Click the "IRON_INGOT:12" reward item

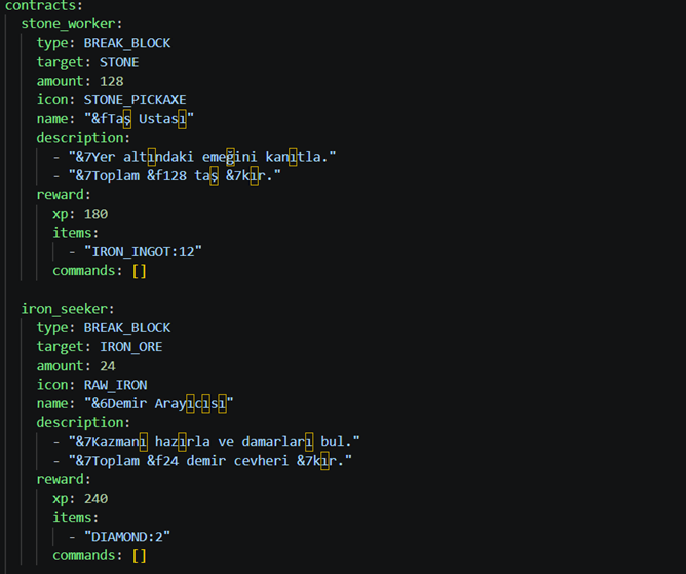143,252
